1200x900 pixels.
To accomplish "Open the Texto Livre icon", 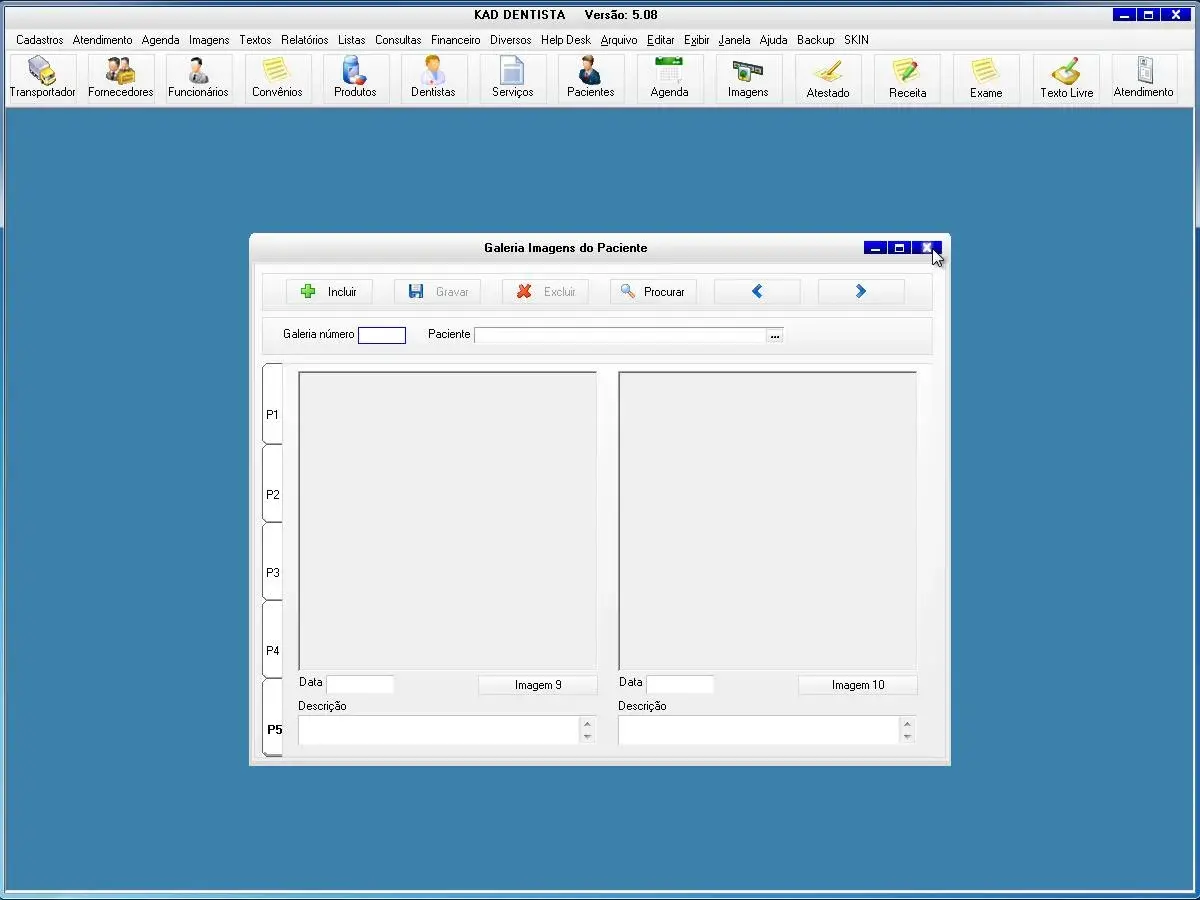I will point(1066,78).
